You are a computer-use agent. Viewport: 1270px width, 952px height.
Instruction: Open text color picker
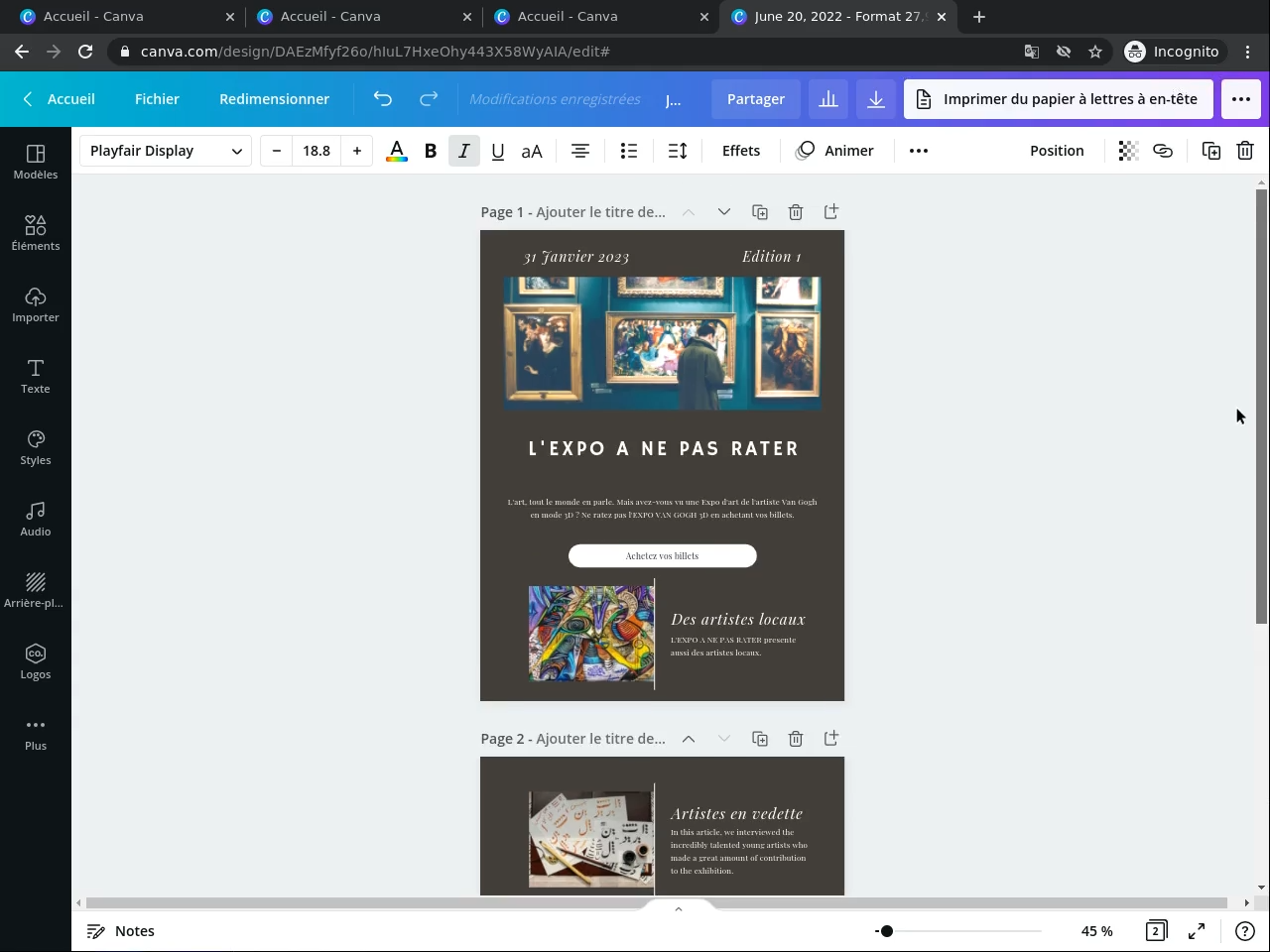pyautogui.click(x=397, y=151)
